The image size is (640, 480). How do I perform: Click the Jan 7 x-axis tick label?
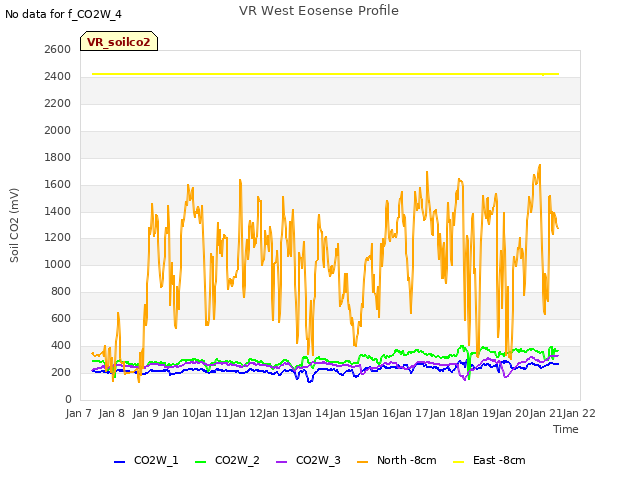[x=78, y=413]
